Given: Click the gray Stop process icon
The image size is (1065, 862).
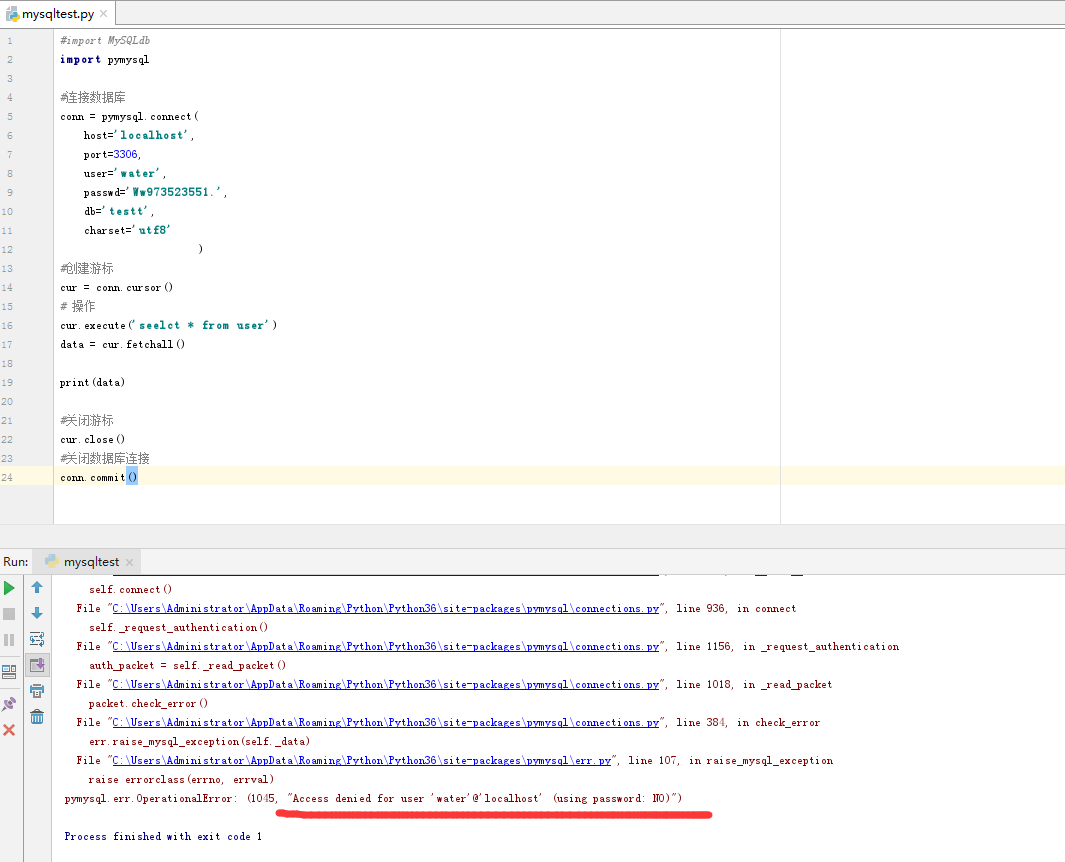Looking at the screenshot, I should pos(10,614).
